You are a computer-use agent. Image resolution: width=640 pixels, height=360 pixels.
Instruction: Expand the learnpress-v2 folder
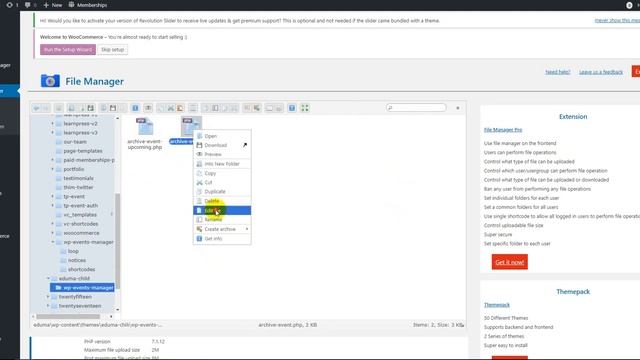point(52,123)
